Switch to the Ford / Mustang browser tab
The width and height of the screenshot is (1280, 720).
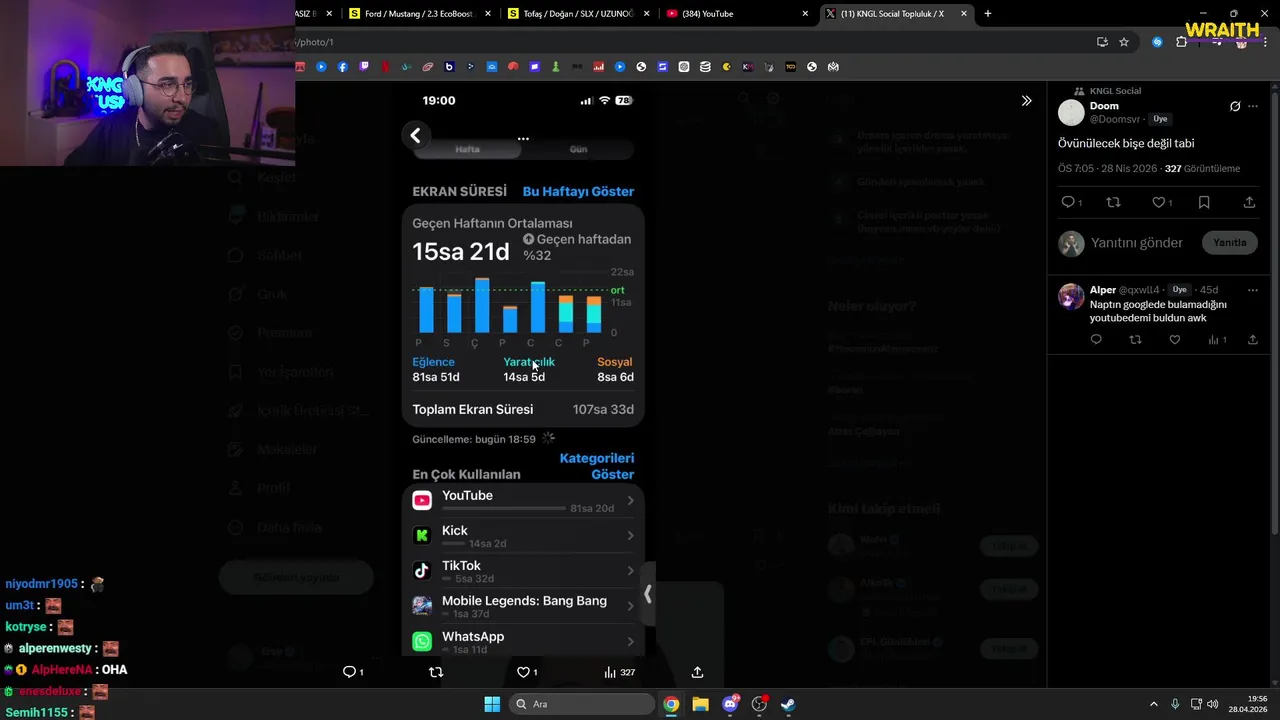click(x=421, y=14)
